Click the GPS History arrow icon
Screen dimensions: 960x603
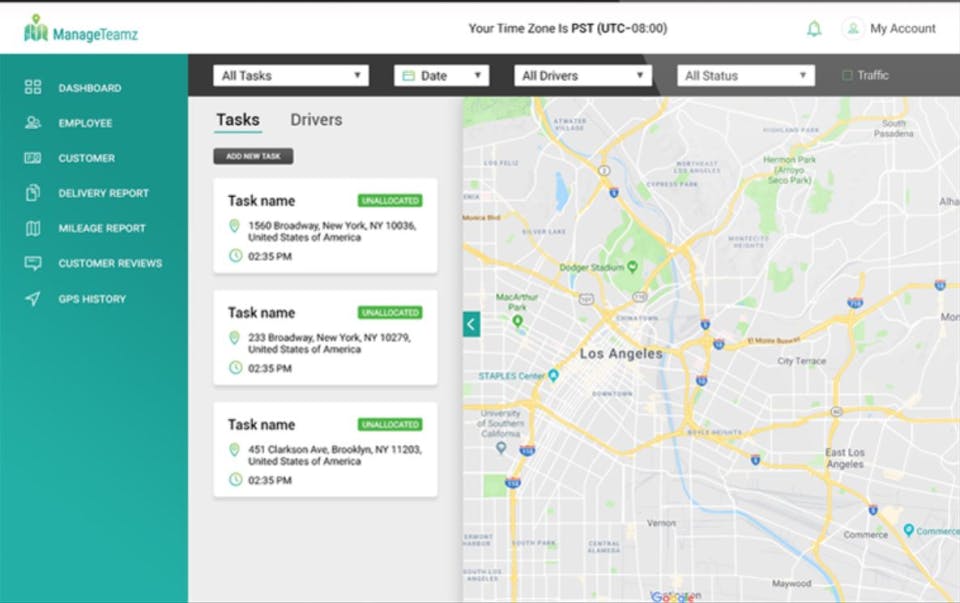click(33, 299)
